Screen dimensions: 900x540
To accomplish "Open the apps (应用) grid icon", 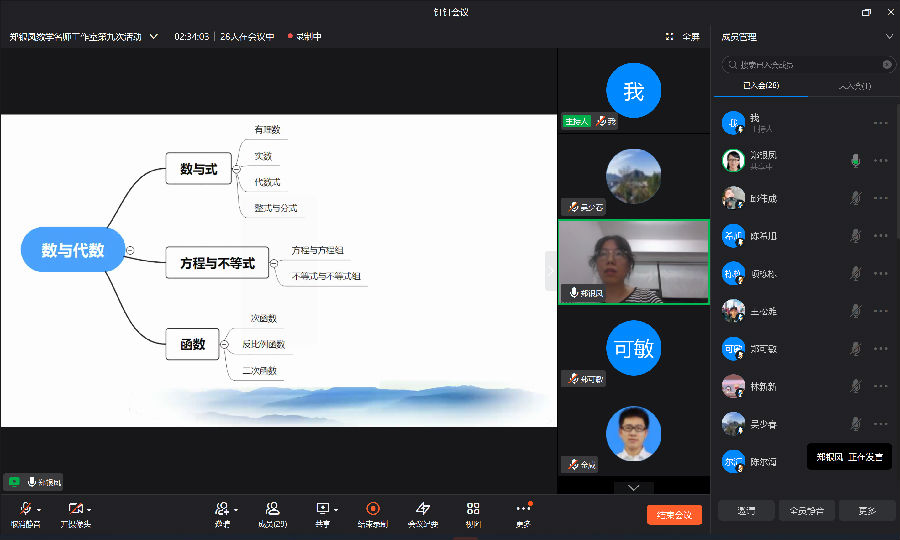I will (x=473, y=509).
